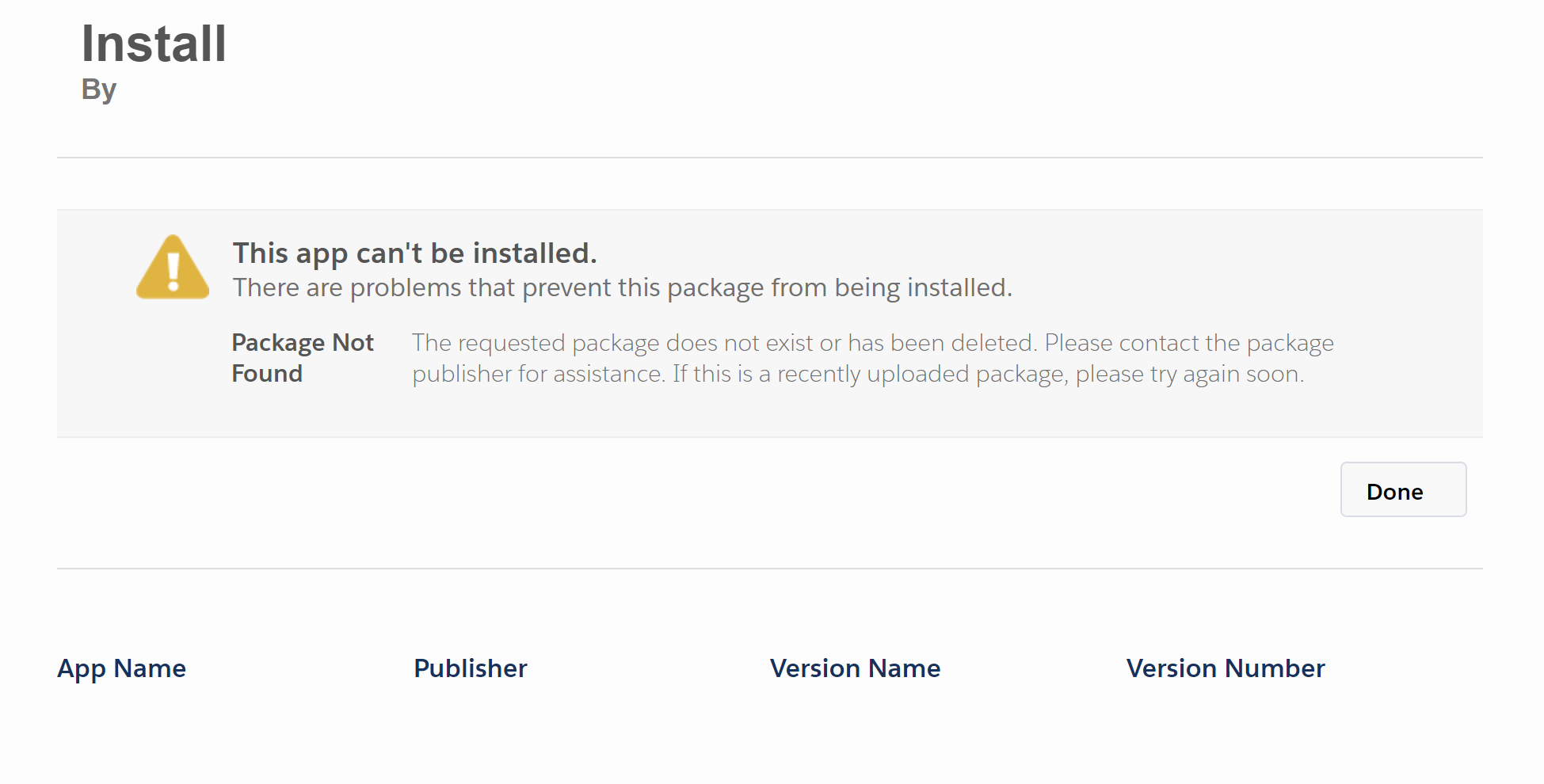Click the "please try again soon" text
The width and height of the screenshot is (1544, 784).
(x=1189, y=374)
